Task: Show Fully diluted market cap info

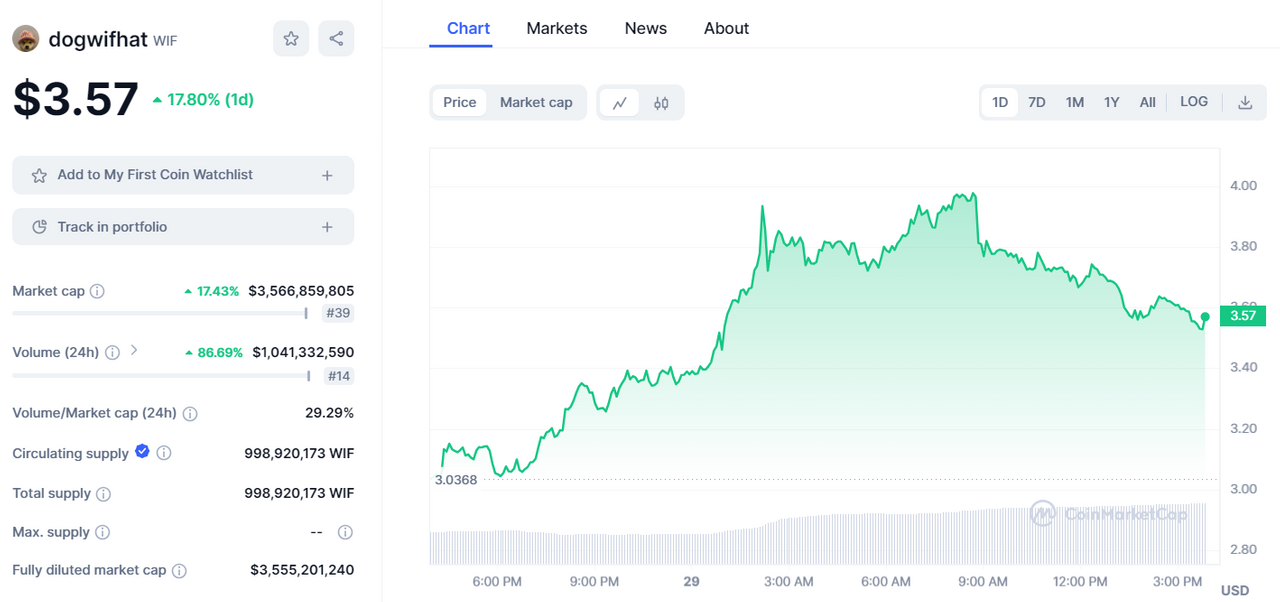Action: click(179, 571)
